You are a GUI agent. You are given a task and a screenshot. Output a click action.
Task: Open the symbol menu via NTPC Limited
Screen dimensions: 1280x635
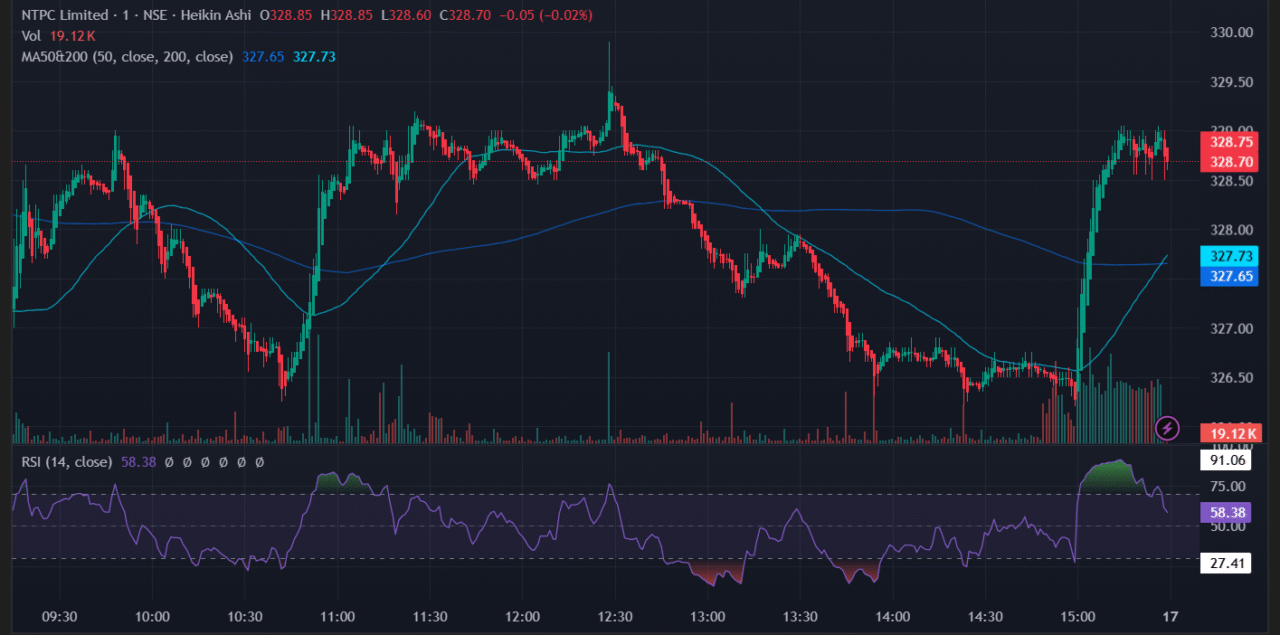(65, 15)
